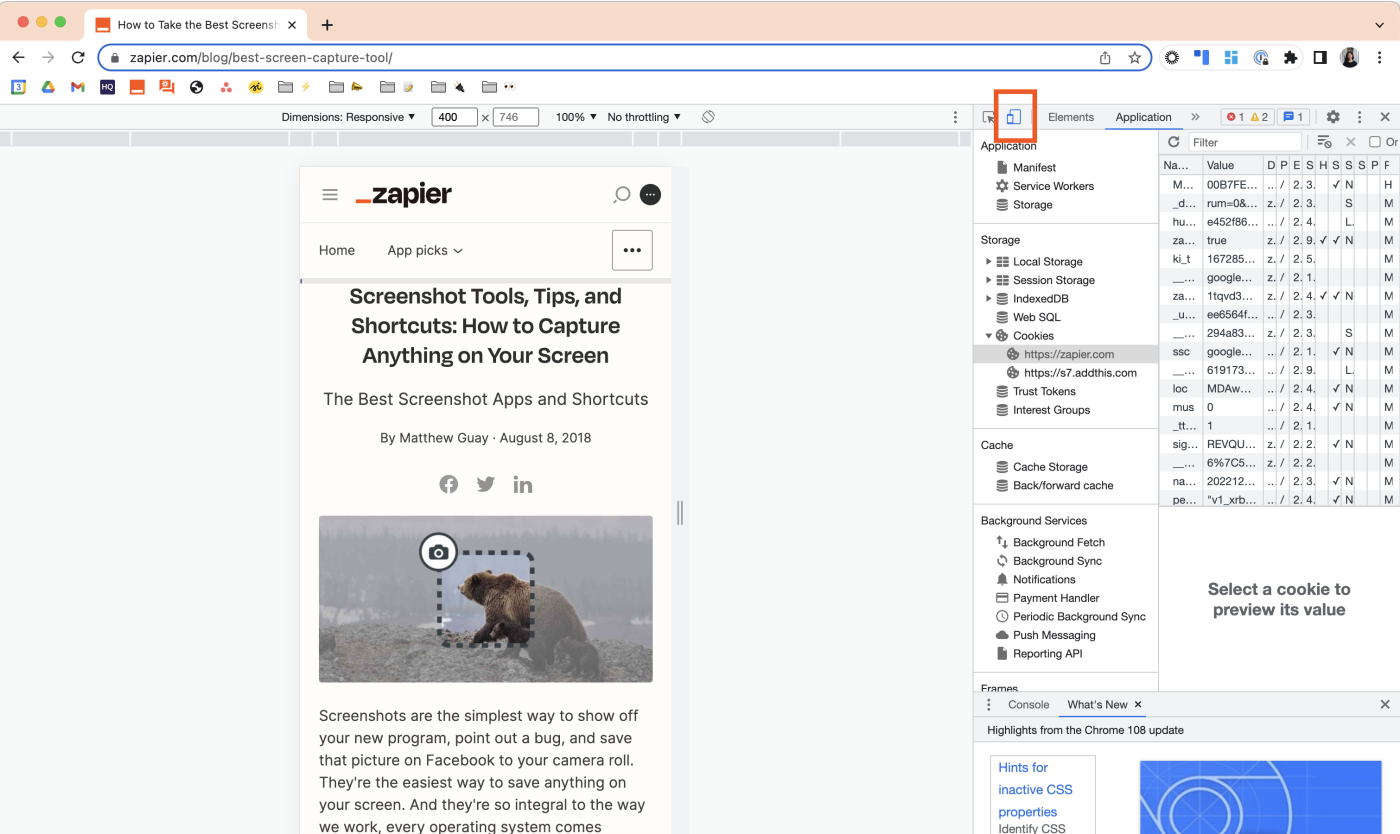Open the Hints for inactive CSS properties link
This screenshot has width=1400, height=834.
(1035, 790)
